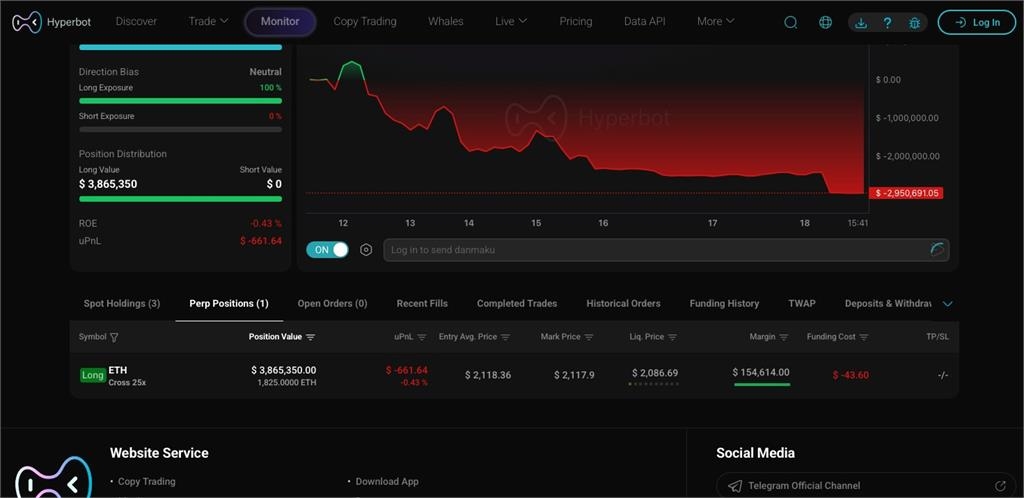Open the Discover page
The height and width of the screenshot is (498, 1024).
[x=136, y=22]
